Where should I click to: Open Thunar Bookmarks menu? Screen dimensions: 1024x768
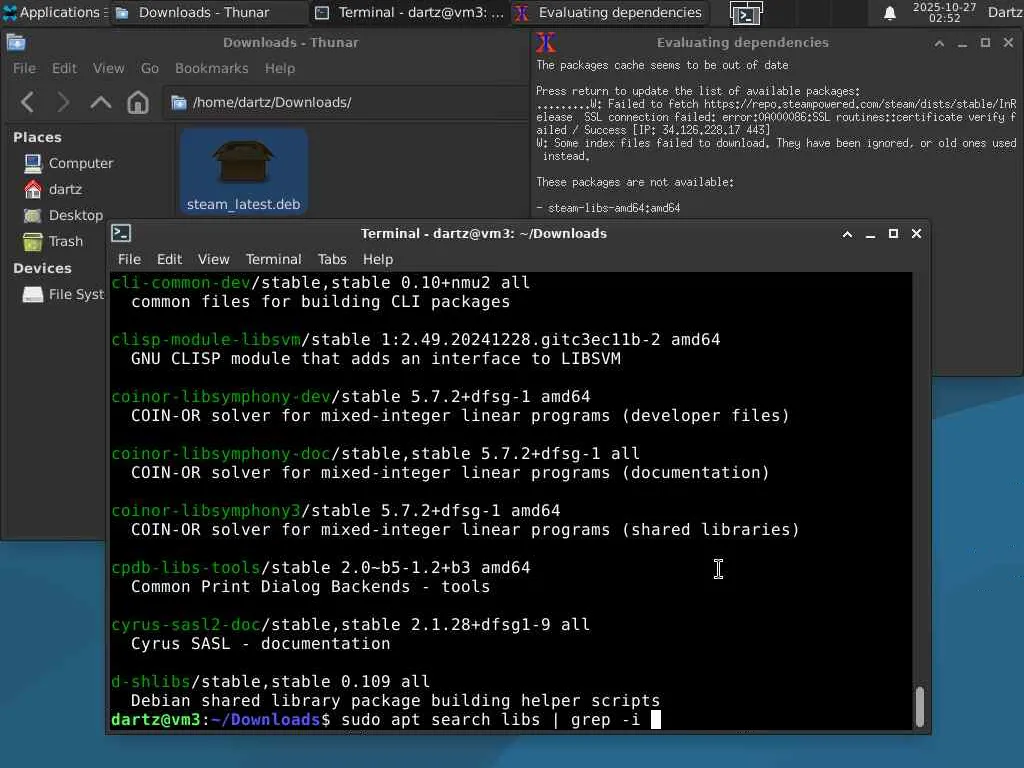pos(212,68)
